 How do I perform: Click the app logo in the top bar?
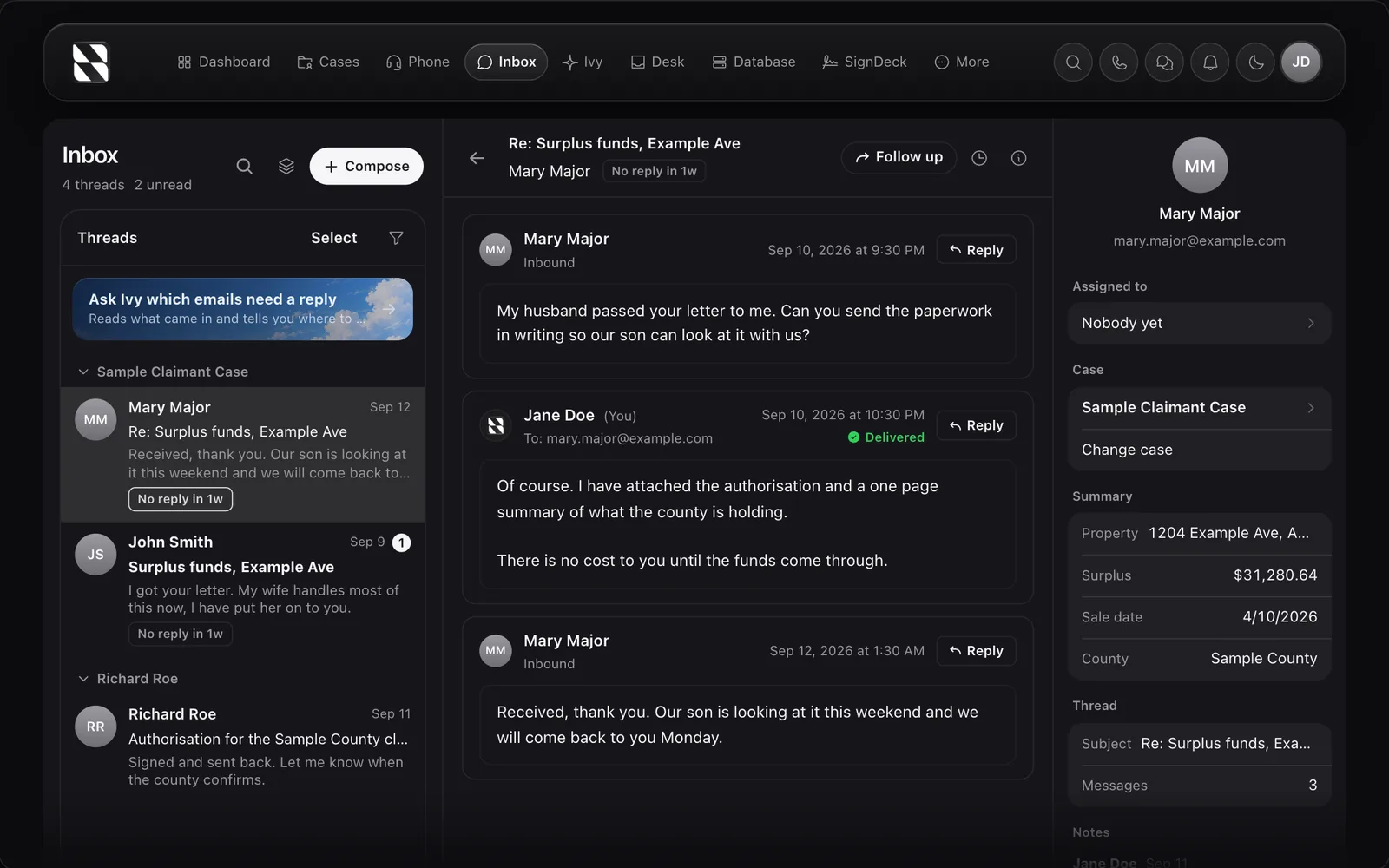click(90, 62)
